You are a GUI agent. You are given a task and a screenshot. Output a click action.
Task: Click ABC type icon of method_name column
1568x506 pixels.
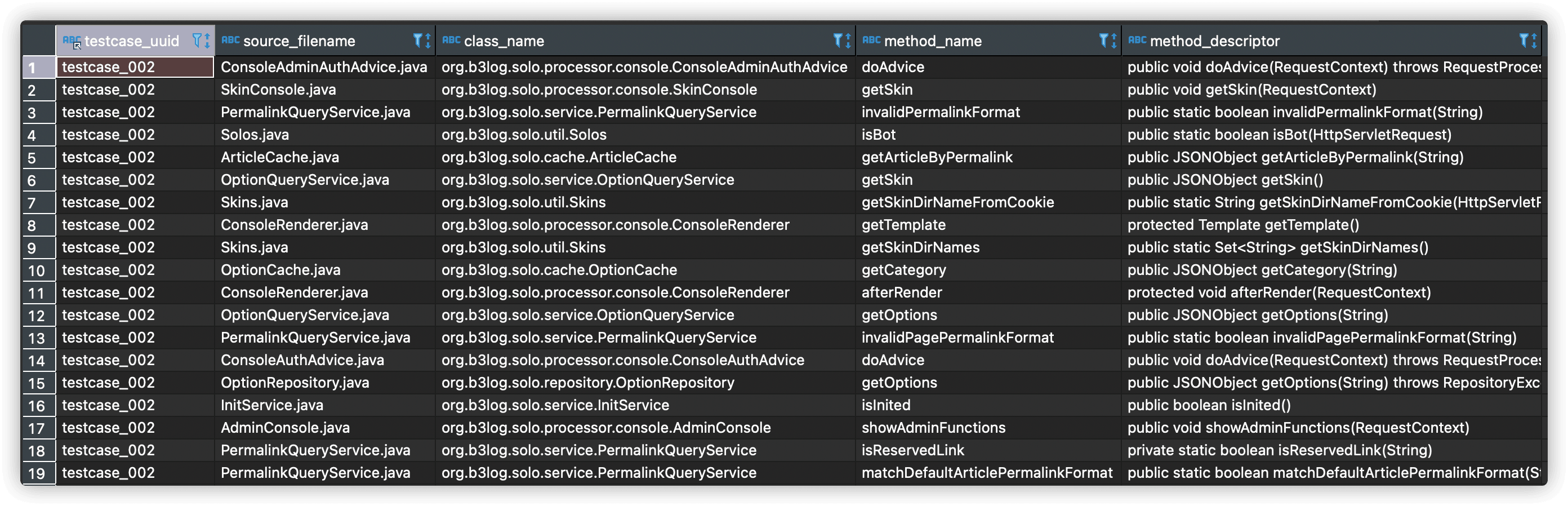point(871,40)
